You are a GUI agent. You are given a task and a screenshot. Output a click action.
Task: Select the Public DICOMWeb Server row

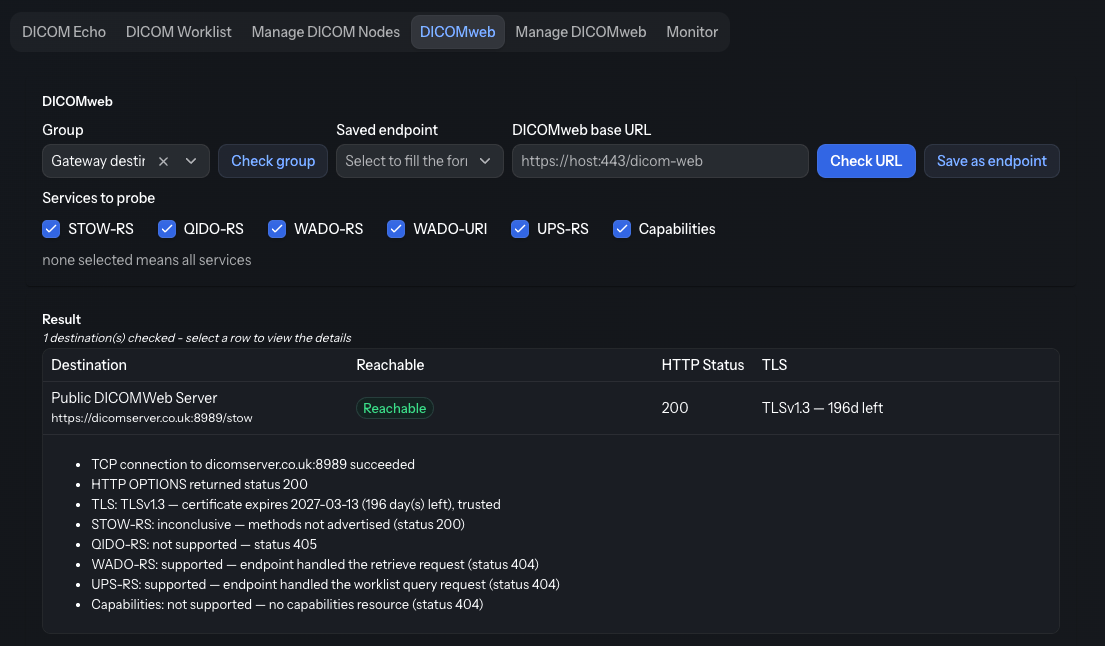click(x=551, y=408)
